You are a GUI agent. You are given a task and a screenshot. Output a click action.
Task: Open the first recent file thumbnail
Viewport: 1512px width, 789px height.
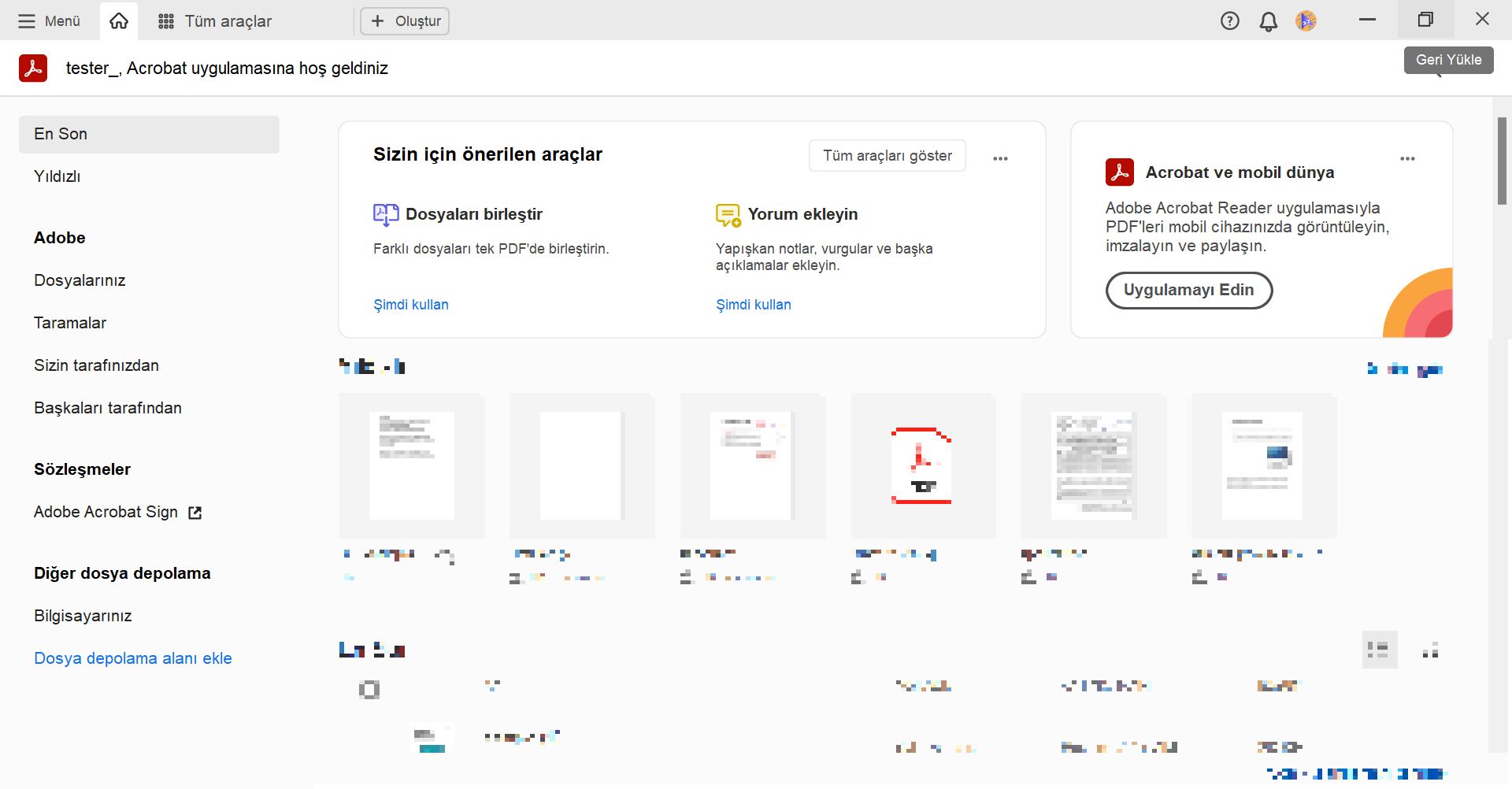[x=412, y=465]
